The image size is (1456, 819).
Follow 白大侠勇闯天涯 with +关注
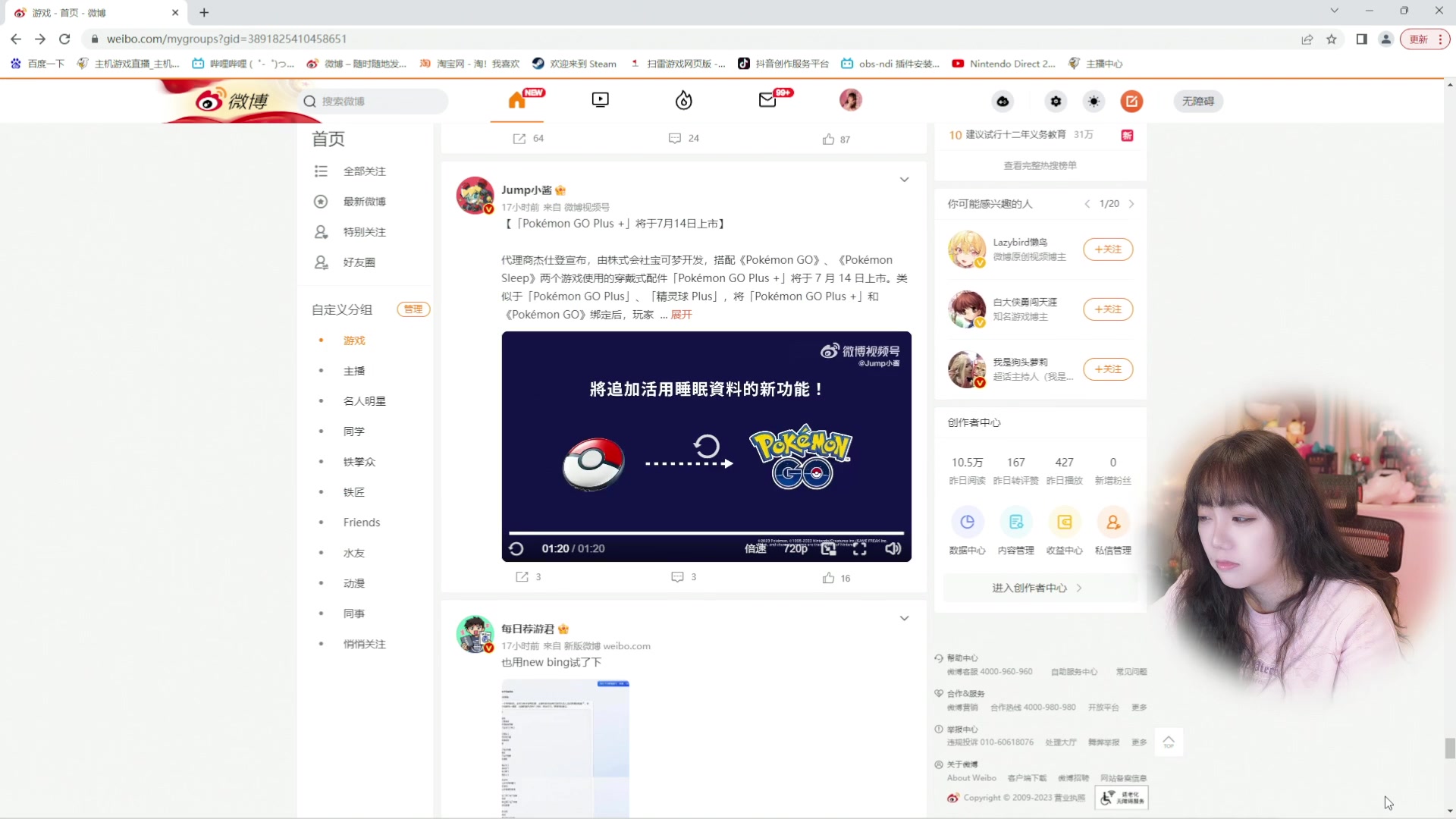click(x=1108, y=309)
